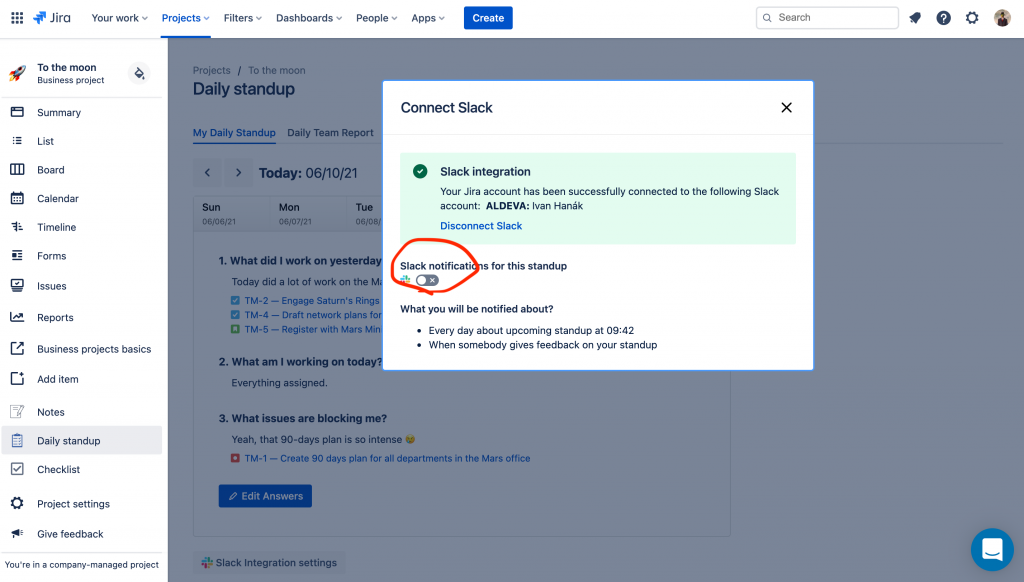The width and height of the screenshot is (1024, 582).
Task: Click the List sidebar icon
Action: (x=18, y=141)
